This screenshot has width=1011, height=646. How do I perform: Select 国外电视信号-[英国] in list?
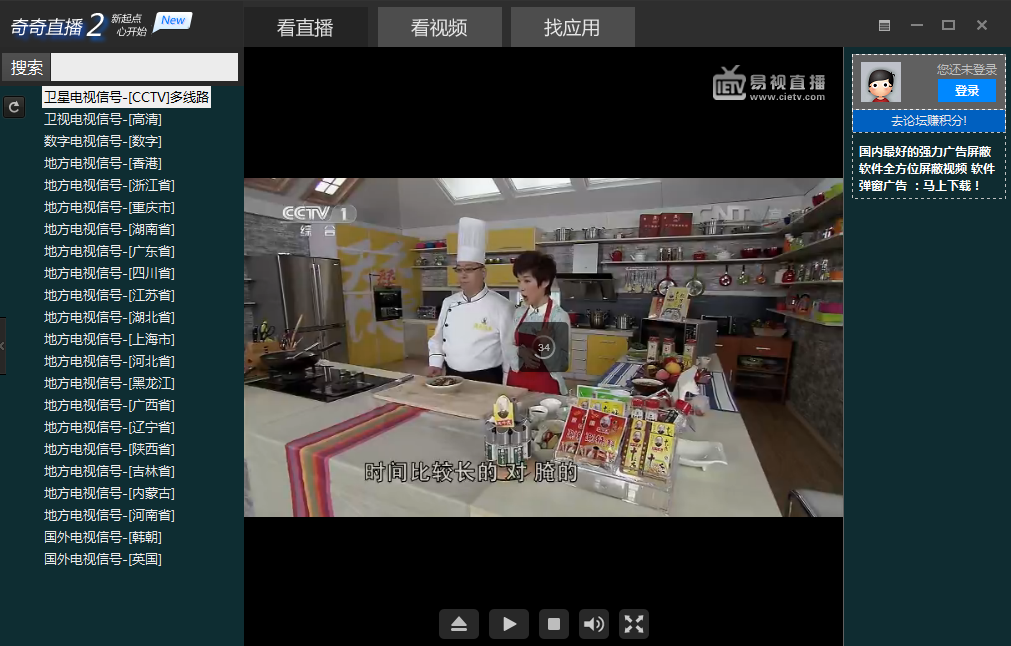pyautogui.click(x=103, y=558)
